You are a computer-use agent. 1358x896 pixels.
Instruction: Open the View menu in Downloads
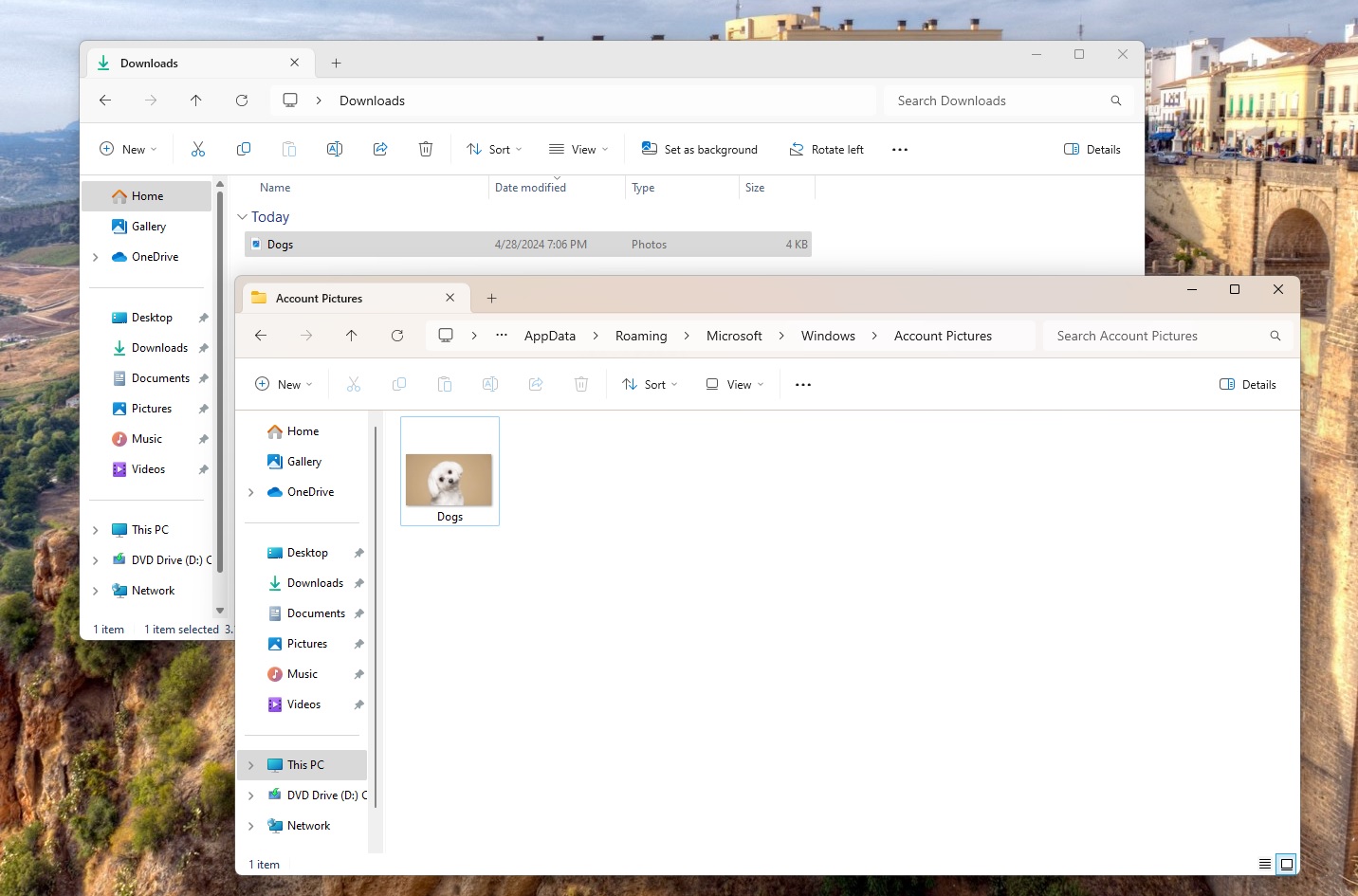click(x=578, y=149)
